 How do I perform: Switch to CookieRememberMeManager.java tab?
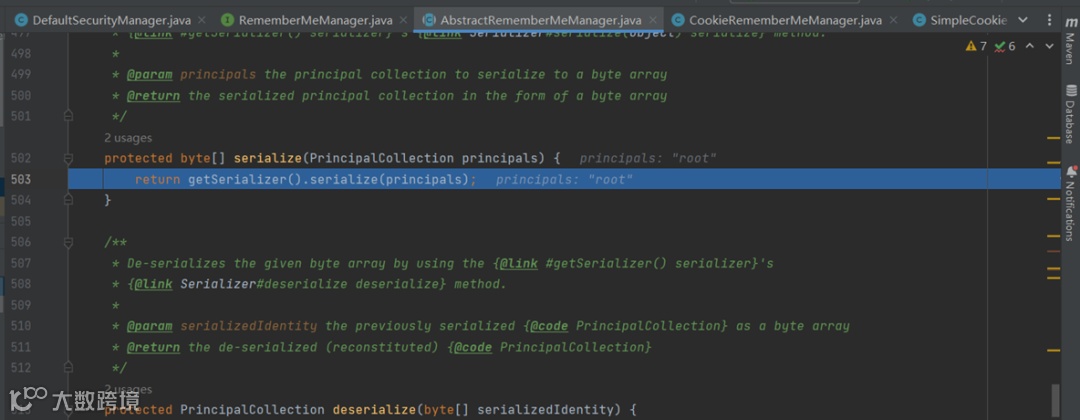click(785, 20)
